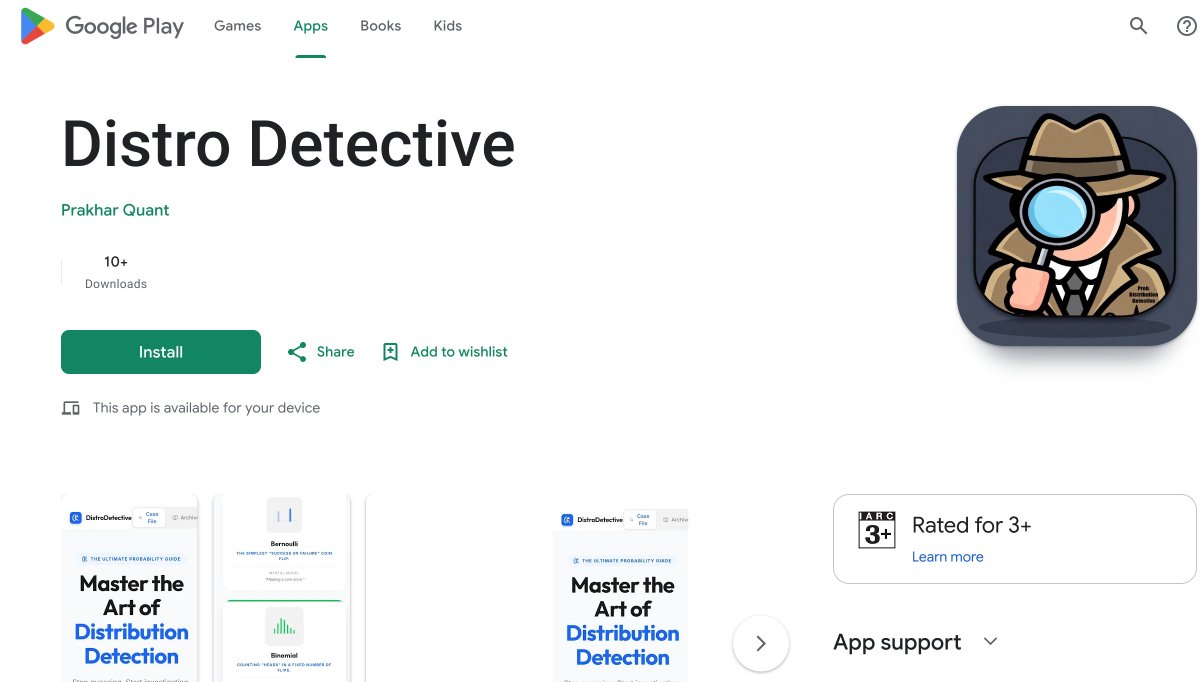Viewport: 1200px width, 682px height.
Task: Advance screenshots with the next arrow
Action: click(761, 644)
